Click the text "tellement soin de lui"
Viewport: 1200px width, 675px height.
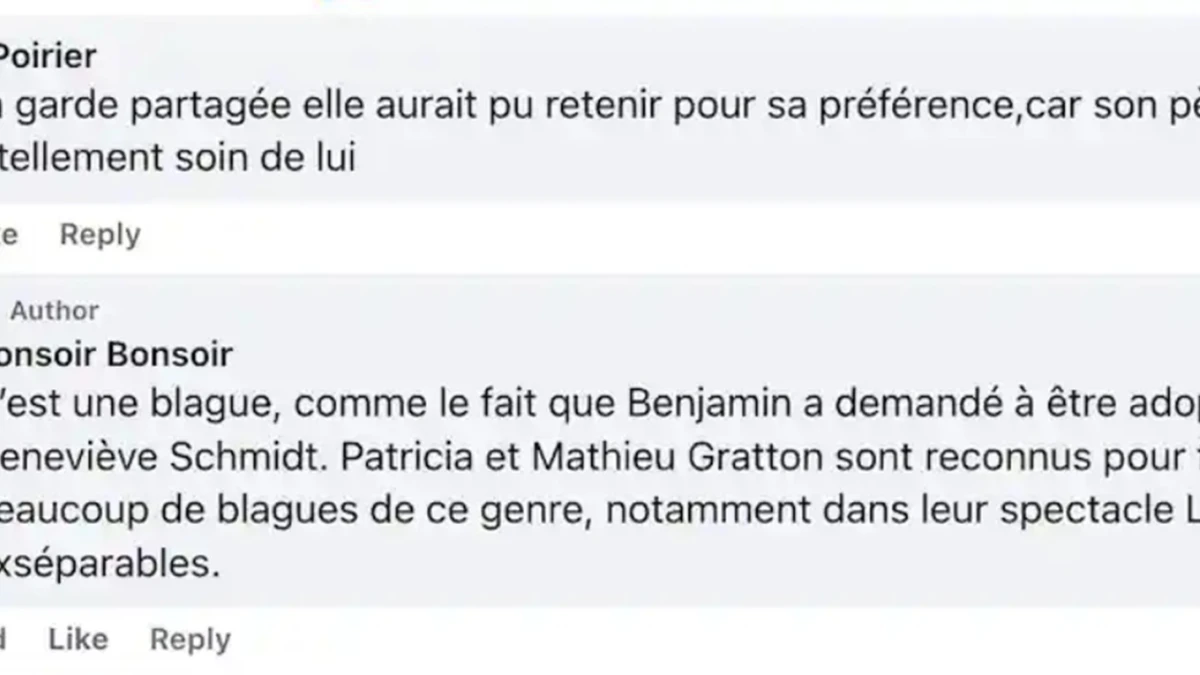tap(178, 158)
